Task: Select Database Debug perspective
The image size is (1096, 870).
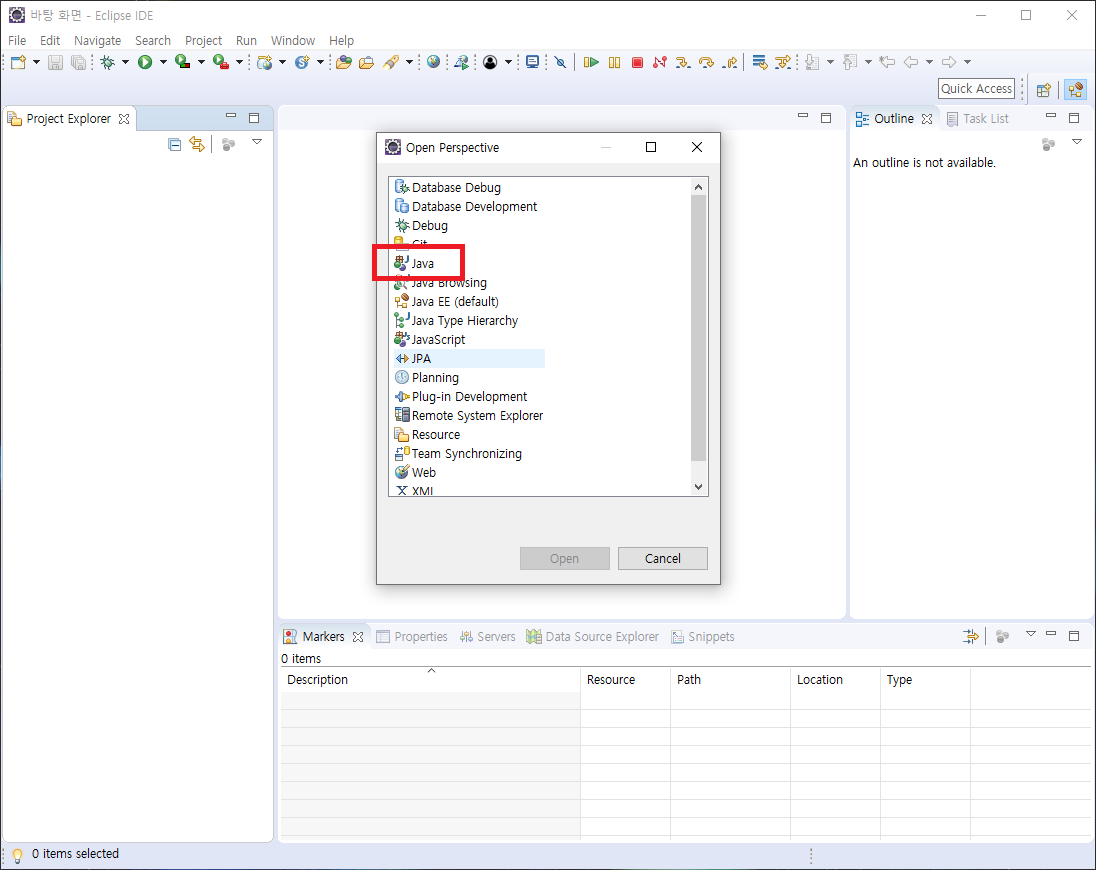Action: pyautogui.click(x=448, y=187)
